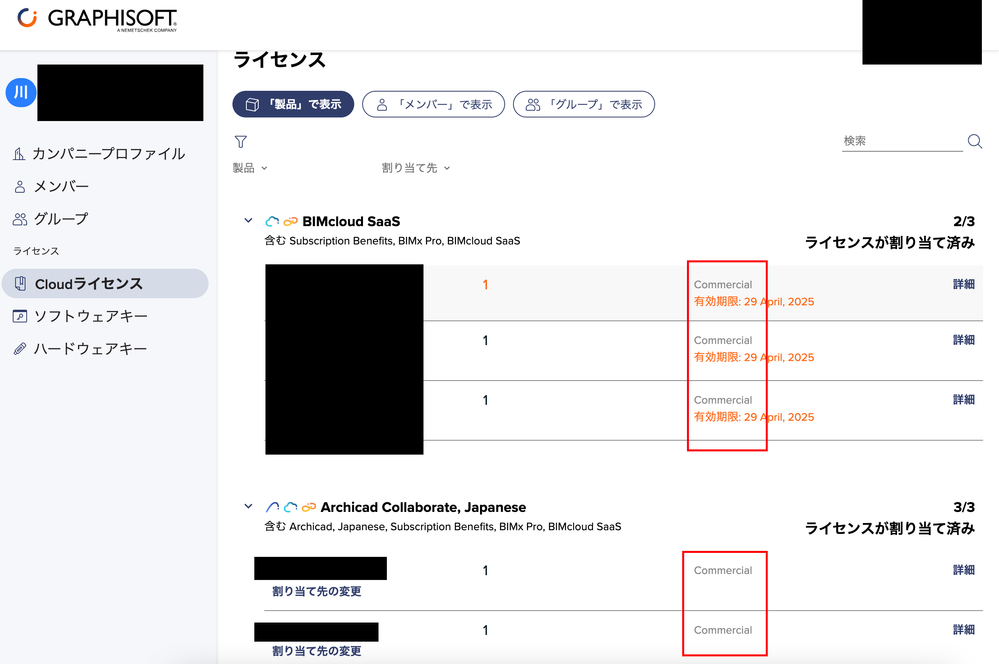
Task: Go to メンバー in the sidebar
Action: [61, 186]
